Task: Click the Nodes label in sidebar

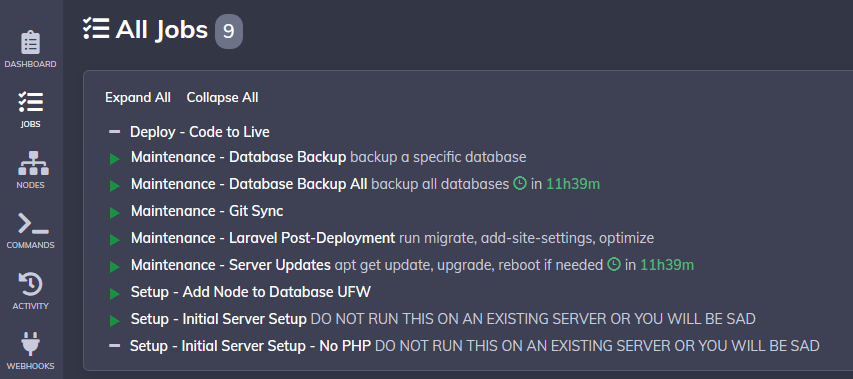Action: (x=30, y=185)
